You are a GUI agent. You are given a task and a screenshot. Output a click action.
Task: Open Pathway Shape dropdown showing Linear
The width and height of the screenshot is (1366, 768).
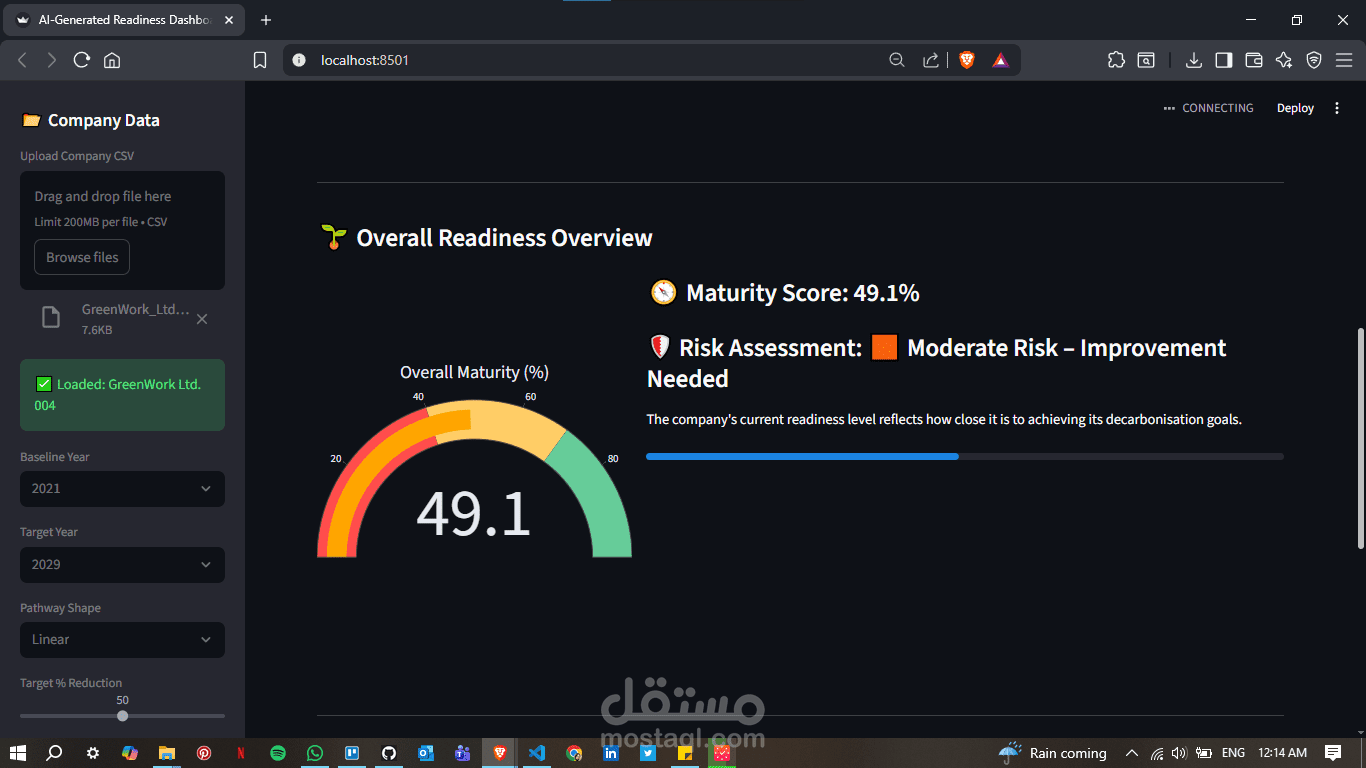coord(122,639)
